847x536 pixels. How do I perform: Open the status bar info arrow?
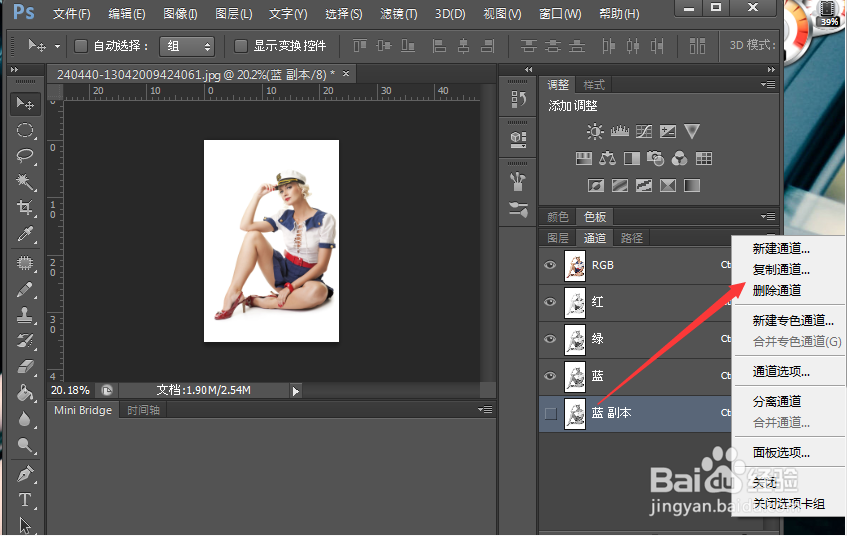(295, 391)
